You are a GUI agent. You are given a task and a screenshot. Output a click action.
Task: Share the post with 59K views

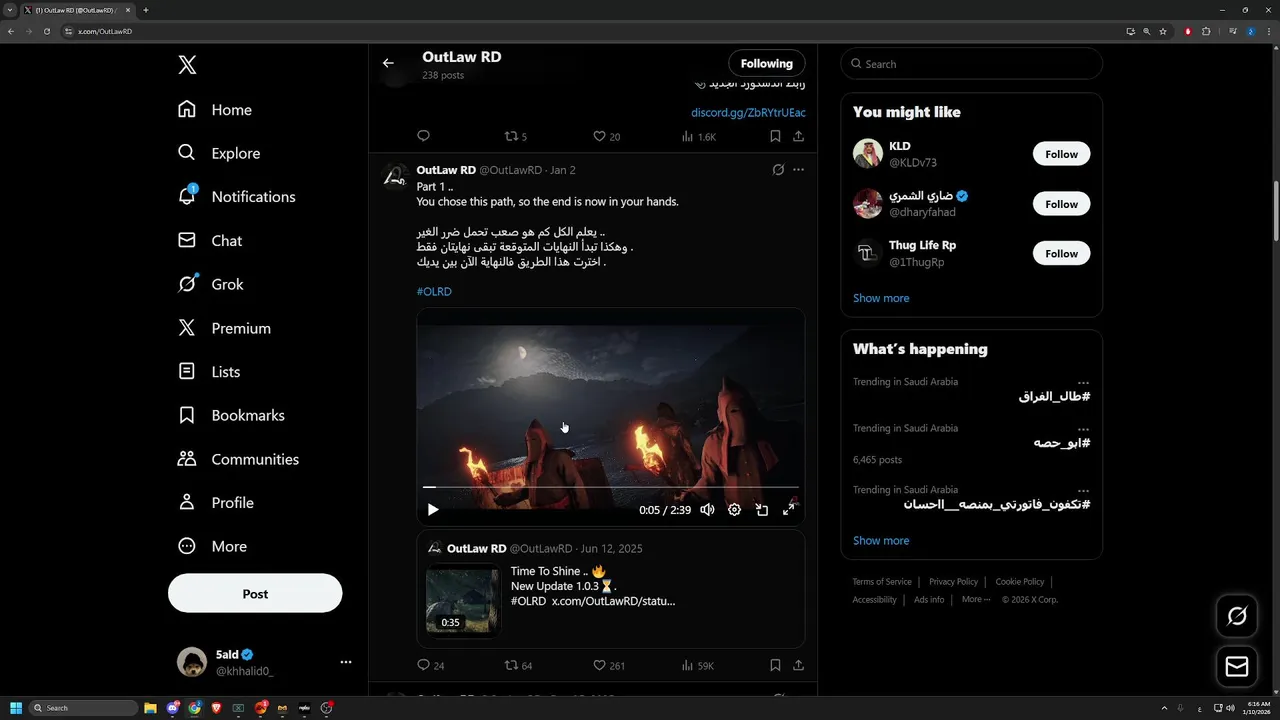798,665
